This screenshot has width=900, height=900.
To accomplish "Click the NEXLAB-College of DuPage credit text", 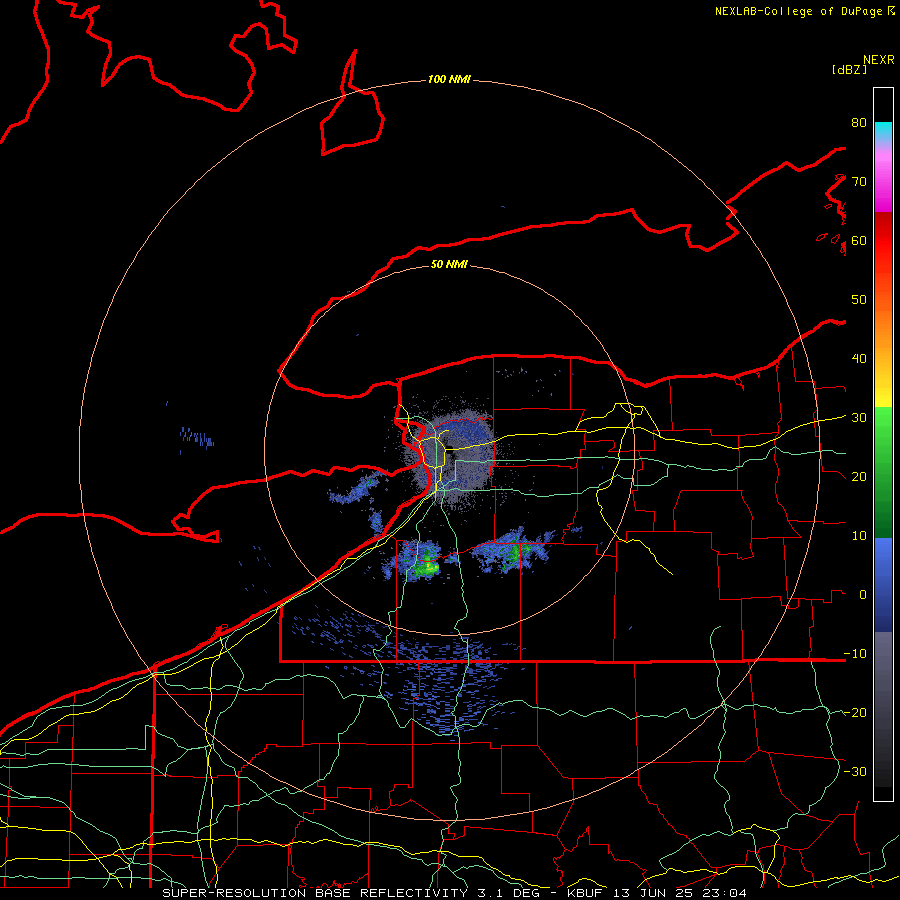I will tap(804, 11).
